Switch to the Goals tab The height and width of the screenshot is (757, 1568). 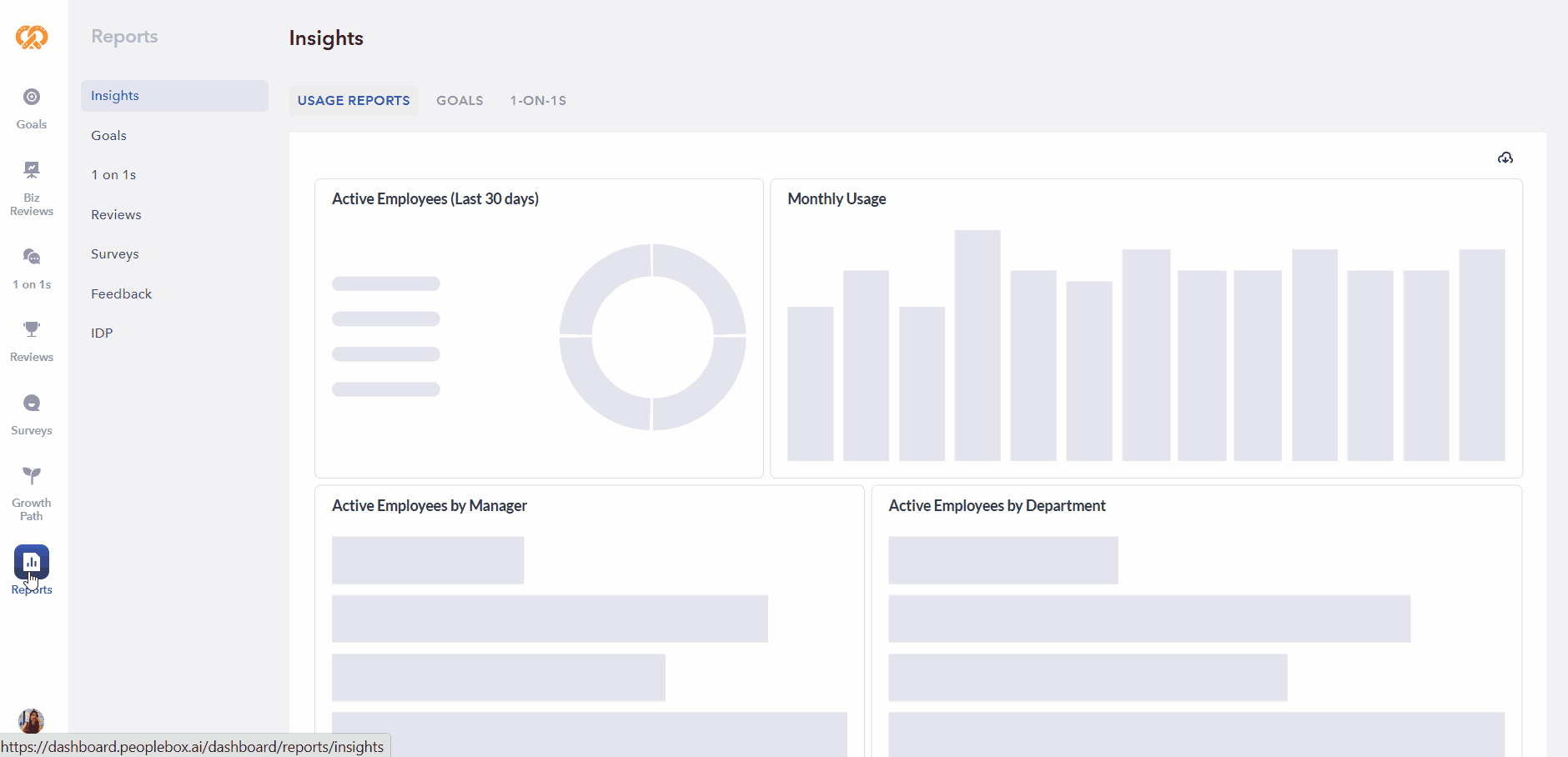pyautogui.click(x=460, y=100)
